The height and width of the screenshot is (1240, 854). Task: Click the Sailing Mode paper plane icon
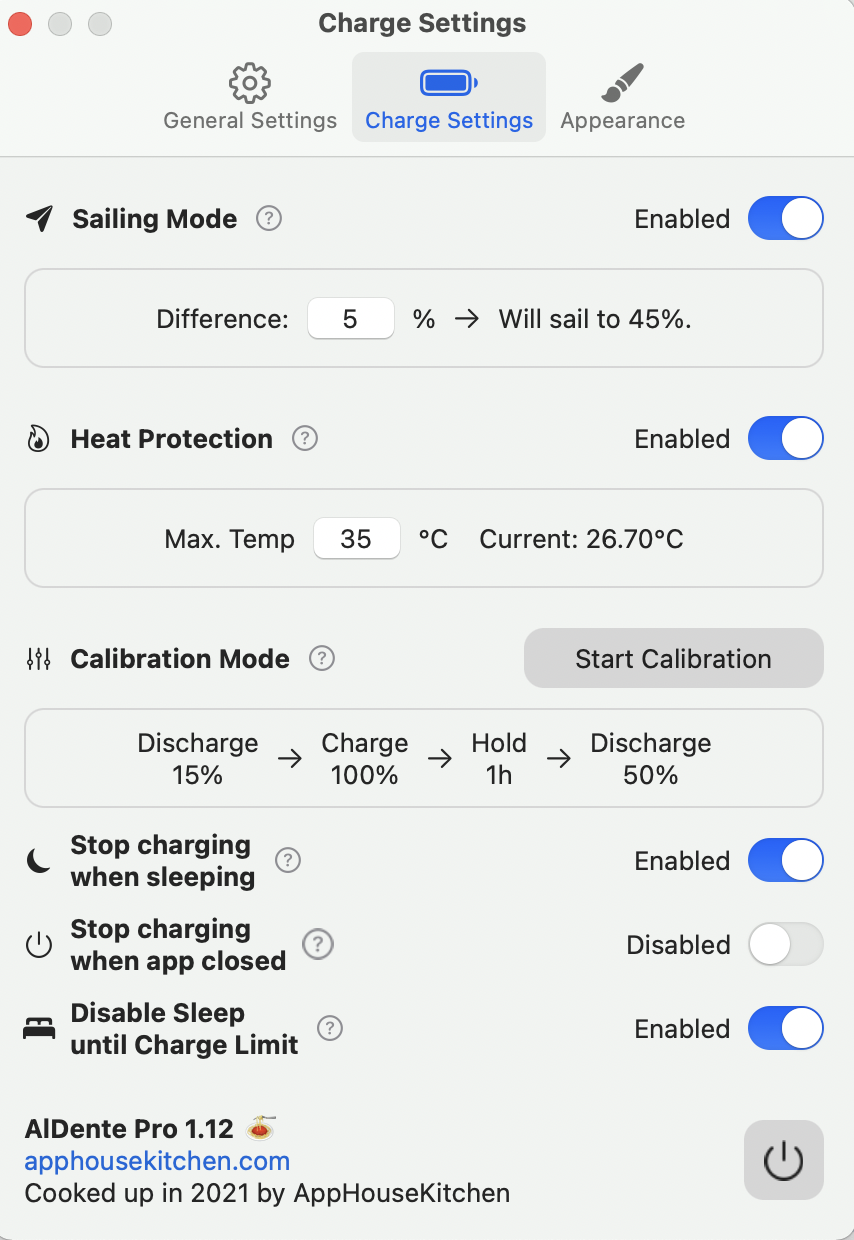[39, 219]
